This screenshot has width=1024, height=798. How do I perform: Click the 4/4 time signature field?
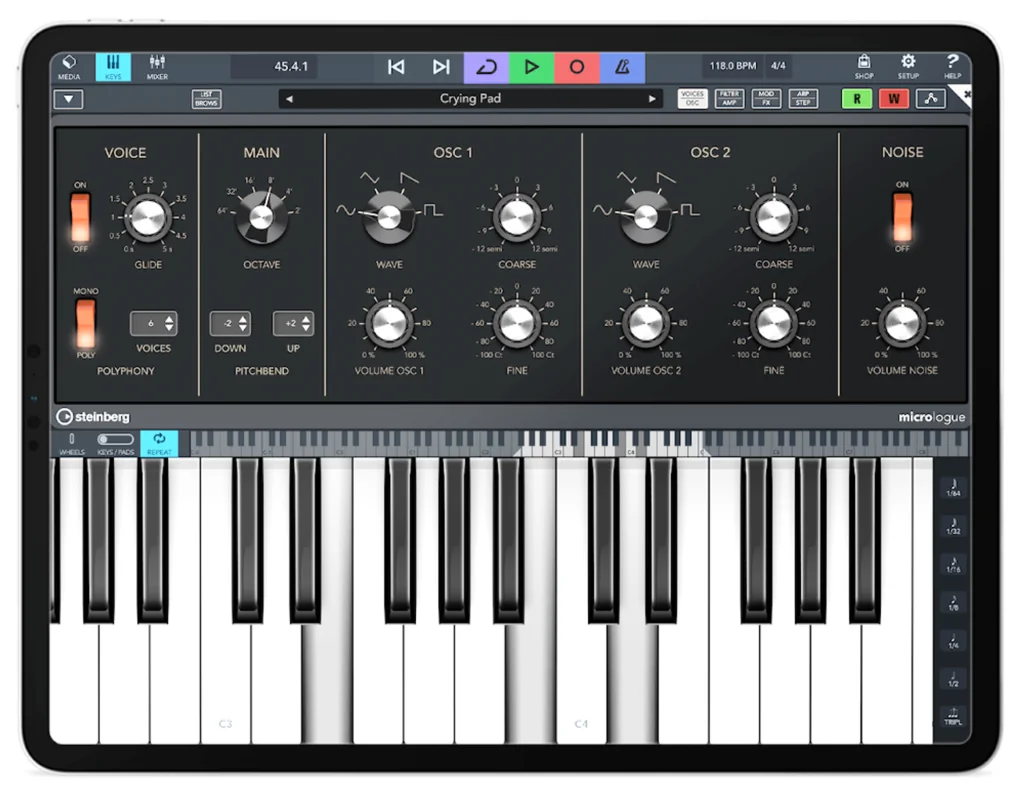[778, 66]
